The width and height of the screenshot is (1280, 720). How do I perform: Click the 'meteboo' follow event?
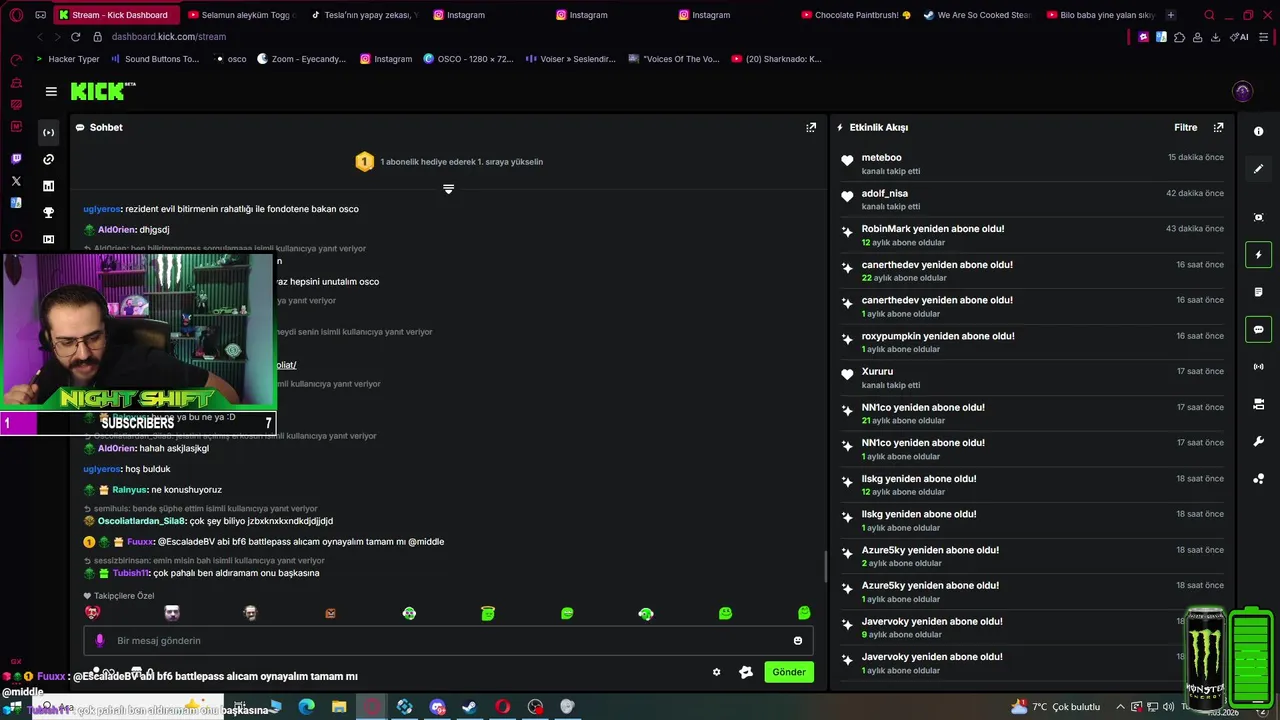point(1032,164)
